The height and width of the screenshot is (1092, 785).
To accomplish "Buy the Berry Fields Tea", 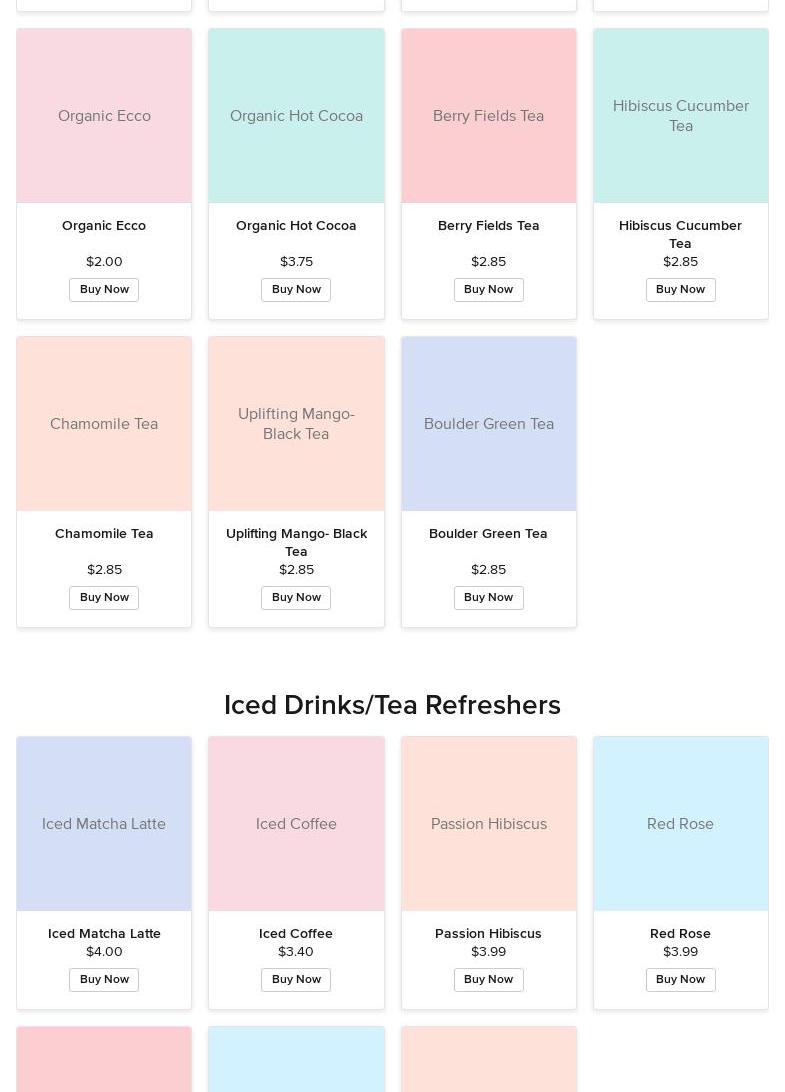I will [x=488, y=290].
